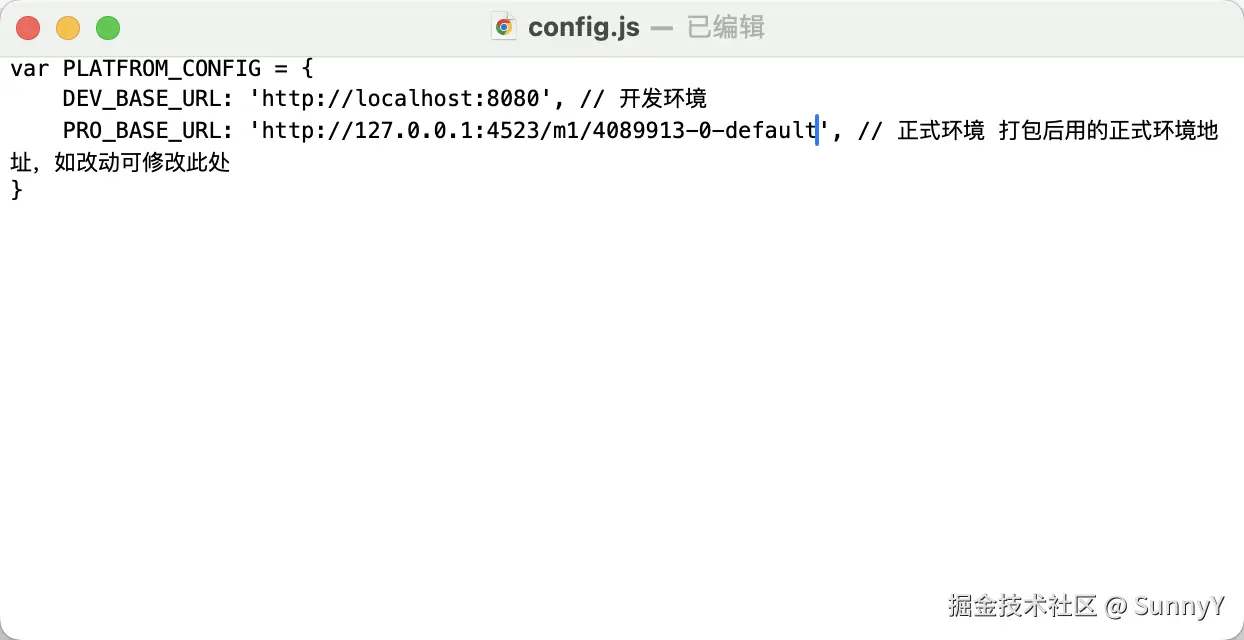This screenshot has width=1244, height=640.
Task: Click the config.js document proxy icon
Action: (x=504, y=27)
